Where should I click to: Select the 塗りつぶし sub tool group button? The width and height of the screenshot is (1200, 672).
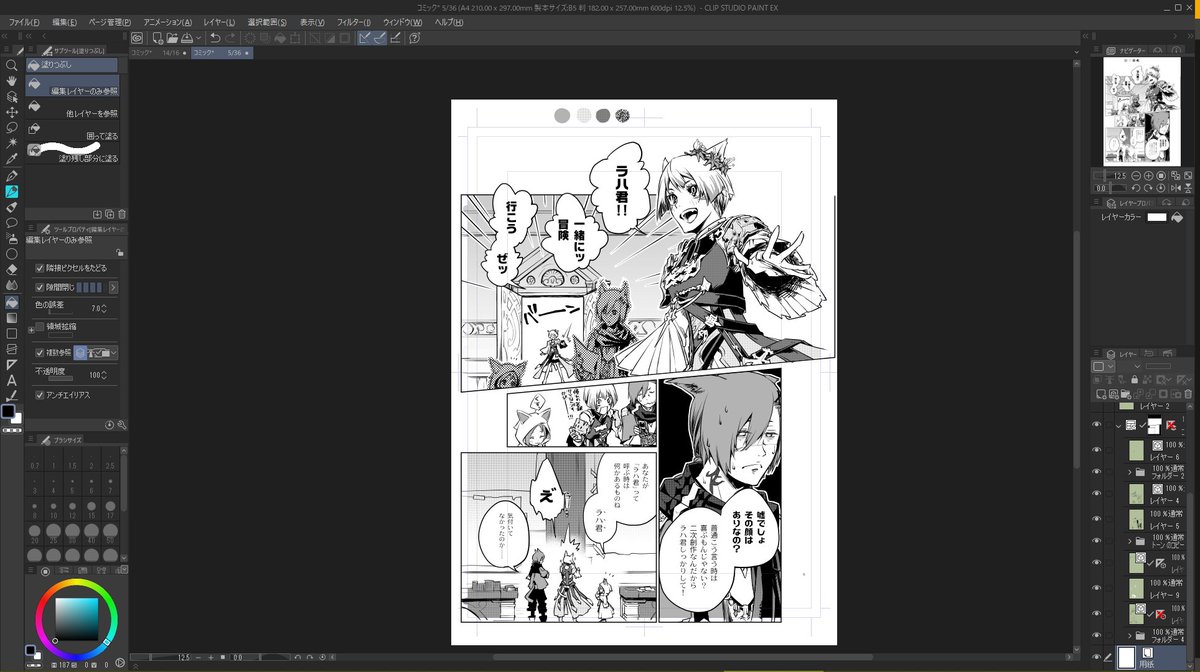pos(72,64)
